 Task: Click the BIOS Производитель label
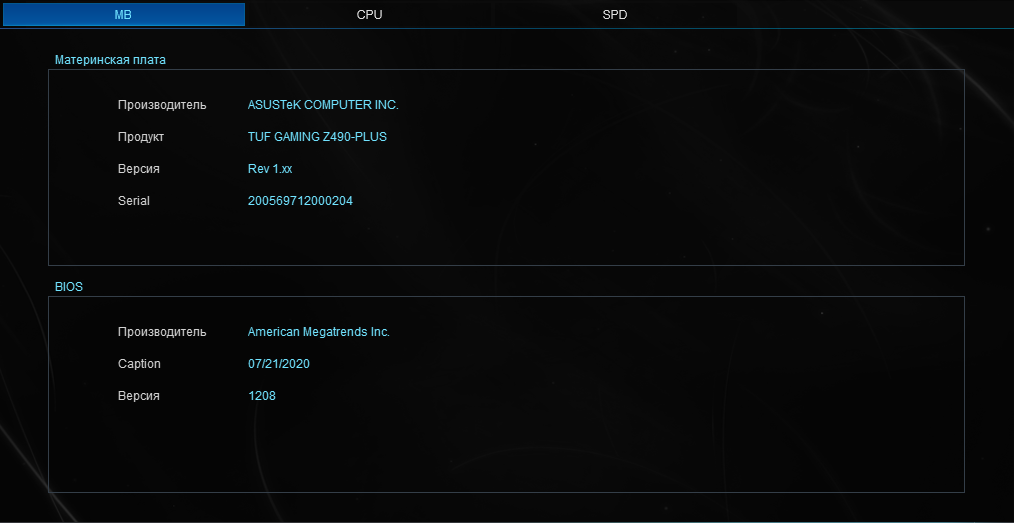pyautogui.click(x=162, y=332)
